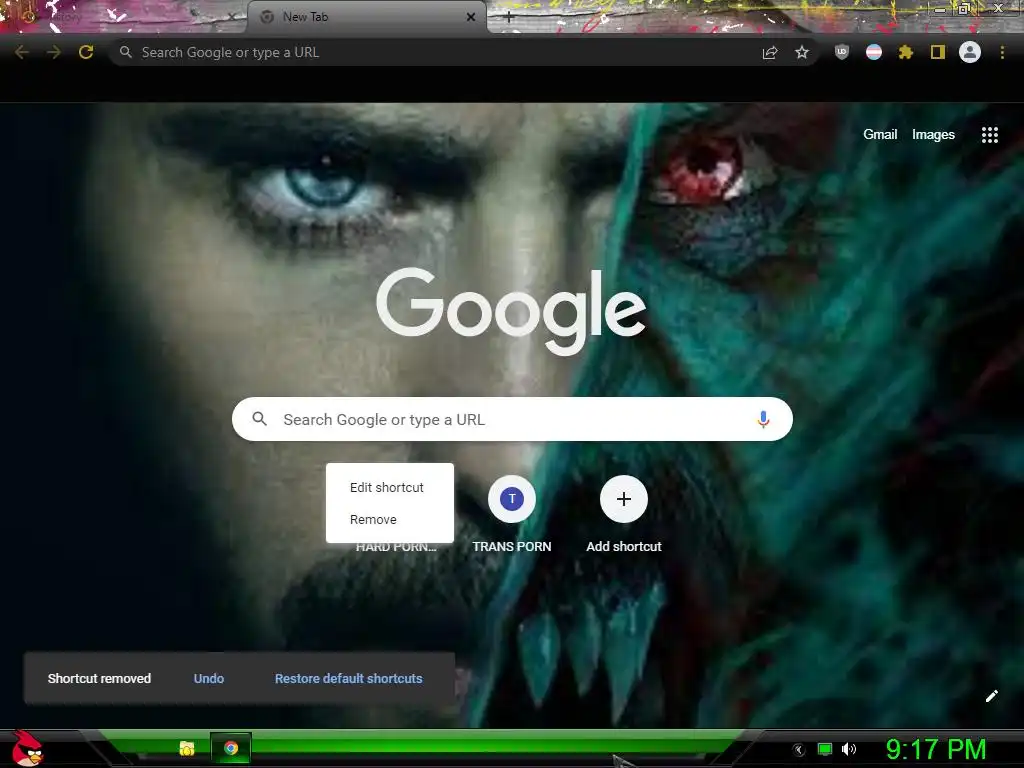
Task: Switch to the New Tab tab
Action: 366,17
